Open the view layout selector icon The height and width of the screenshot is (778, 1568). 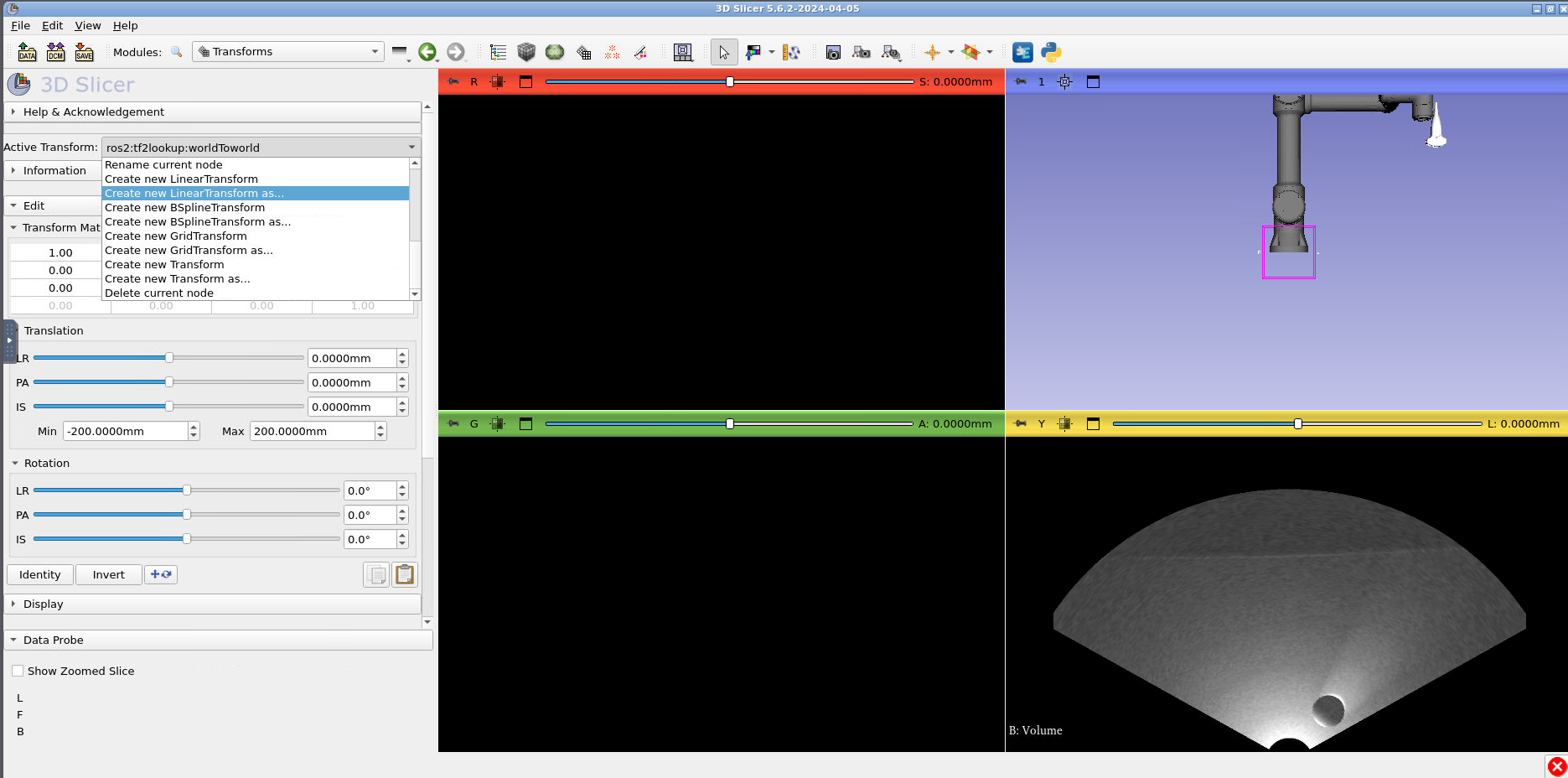pos(683,52)
